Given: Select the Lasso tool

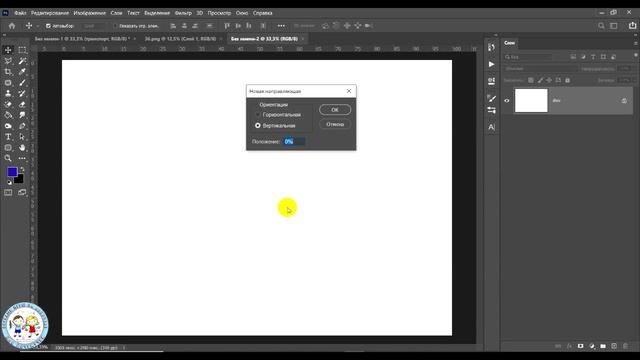Looking at the screenshot, I should tap(8, 61).
